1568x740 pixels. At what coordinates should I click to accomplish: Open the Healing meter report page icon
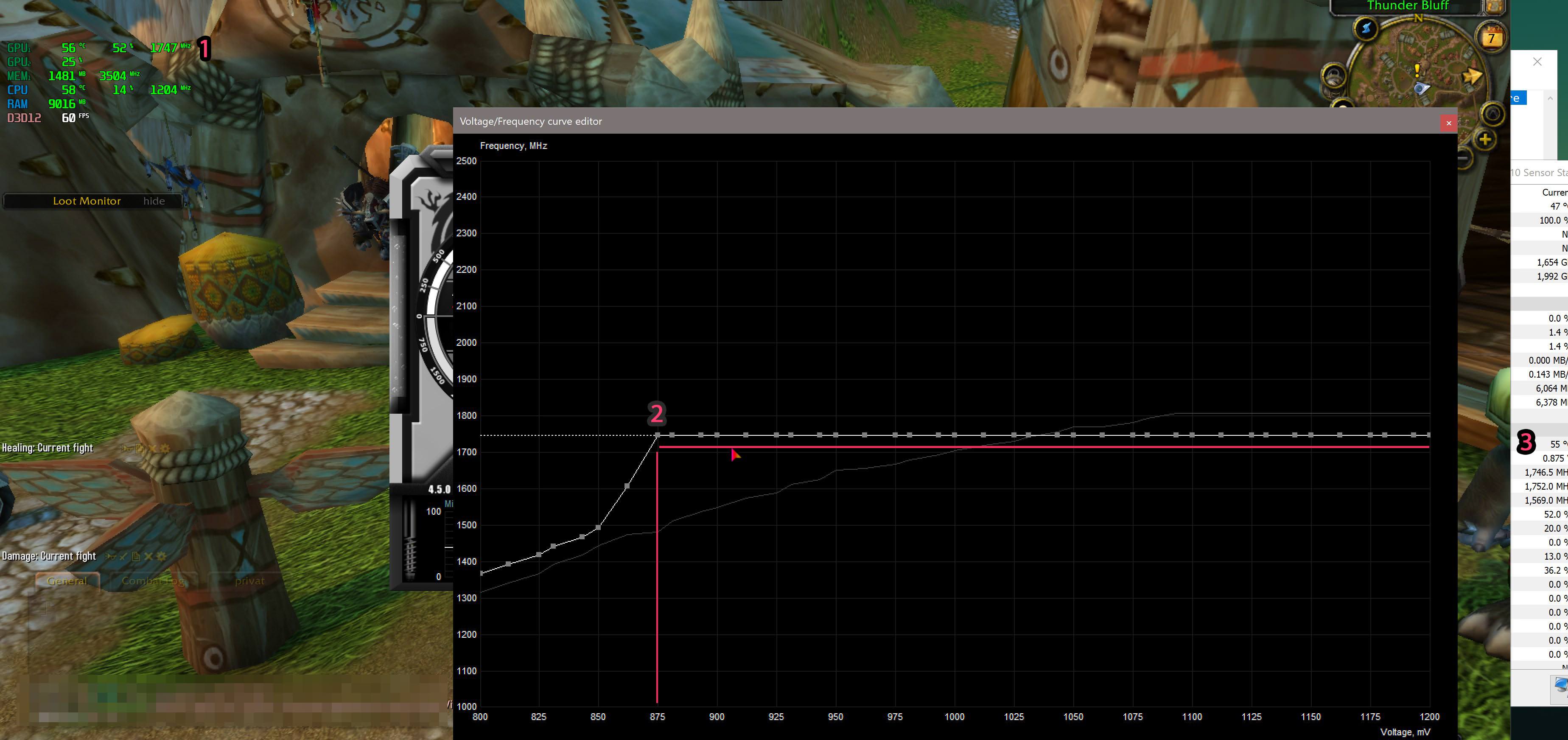pos(140,448)
